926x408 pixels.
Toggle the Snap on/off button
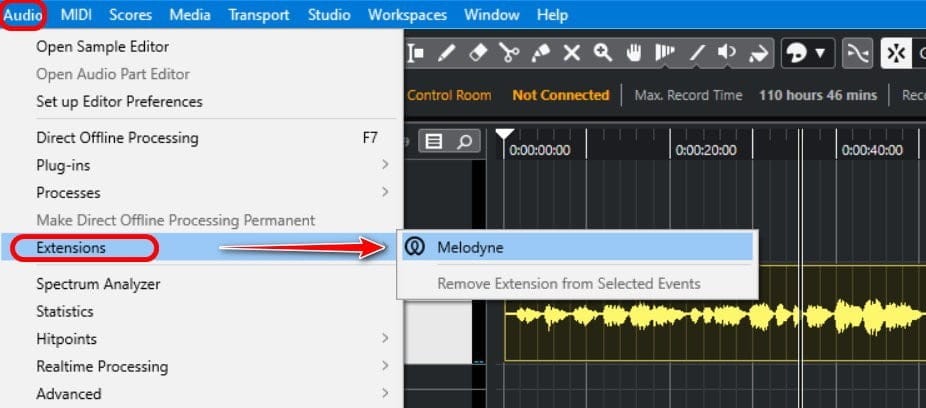(x=896, y=54)
